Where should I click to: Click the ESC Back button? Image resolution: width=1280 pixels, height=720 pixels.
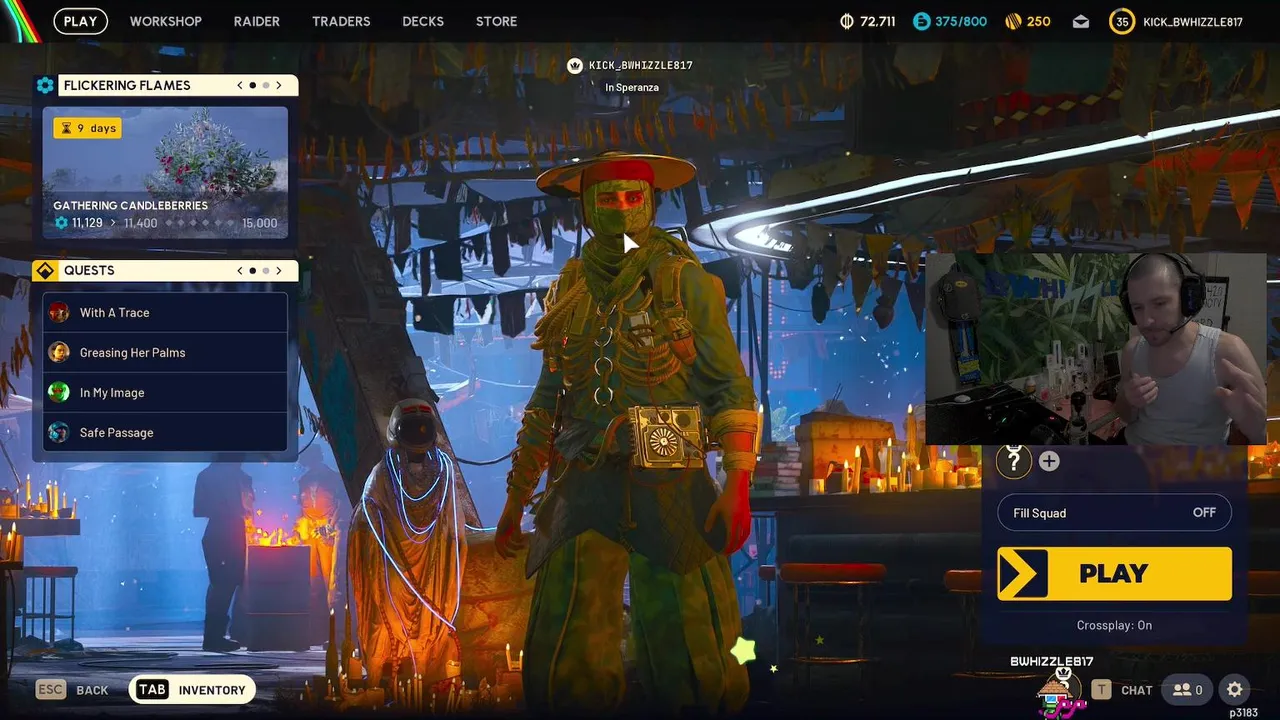[72, 690]
